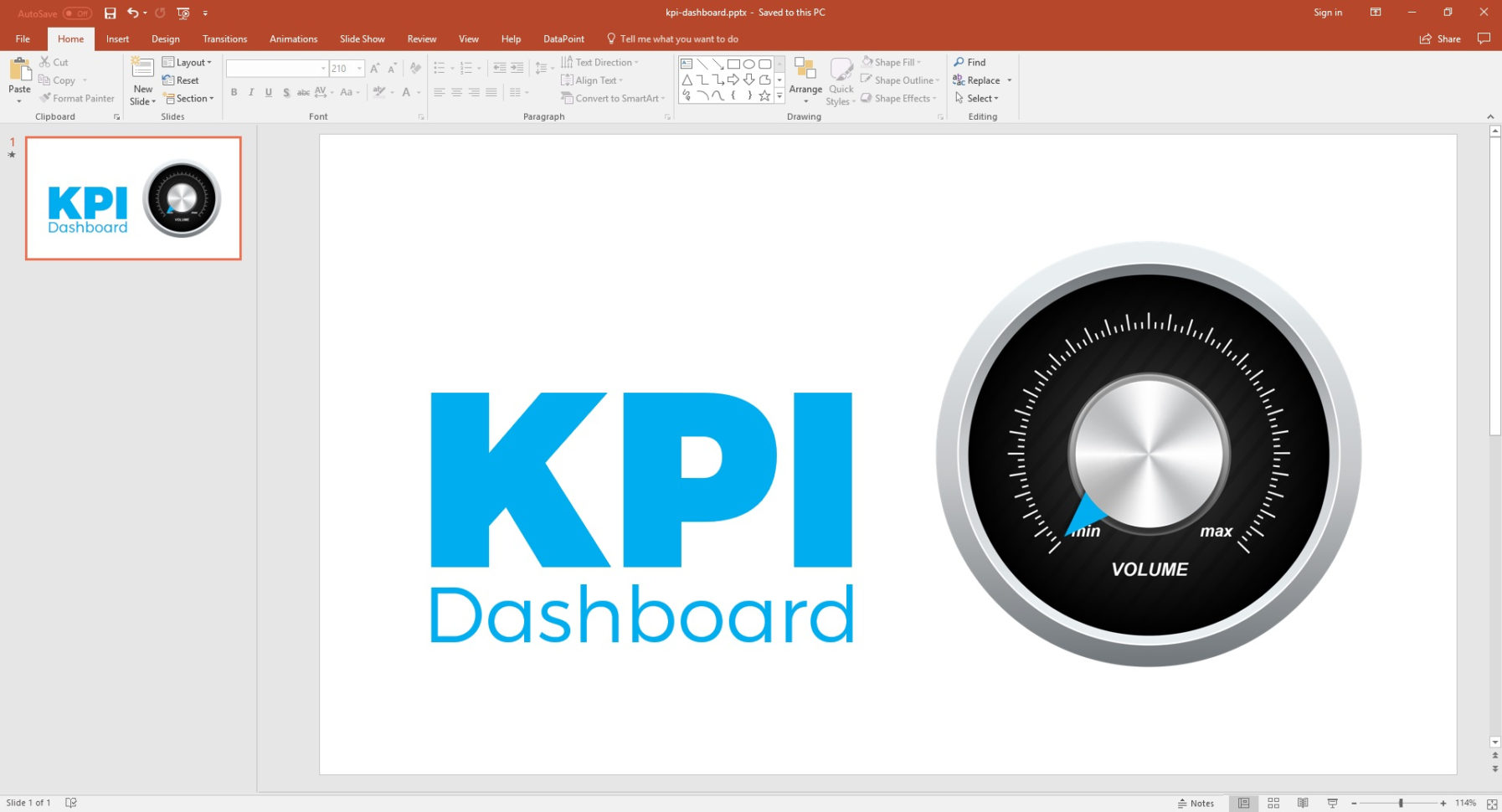Toggle the AutoSave switch

pyautogui.click(x=75, y=13)
